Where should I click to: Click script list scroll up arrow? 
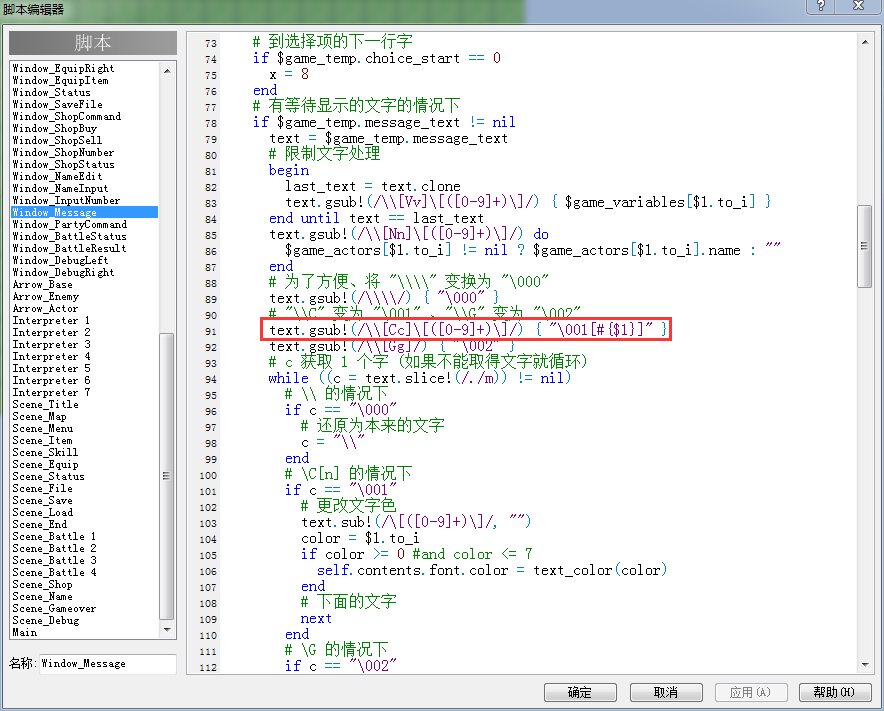(167, 70)
